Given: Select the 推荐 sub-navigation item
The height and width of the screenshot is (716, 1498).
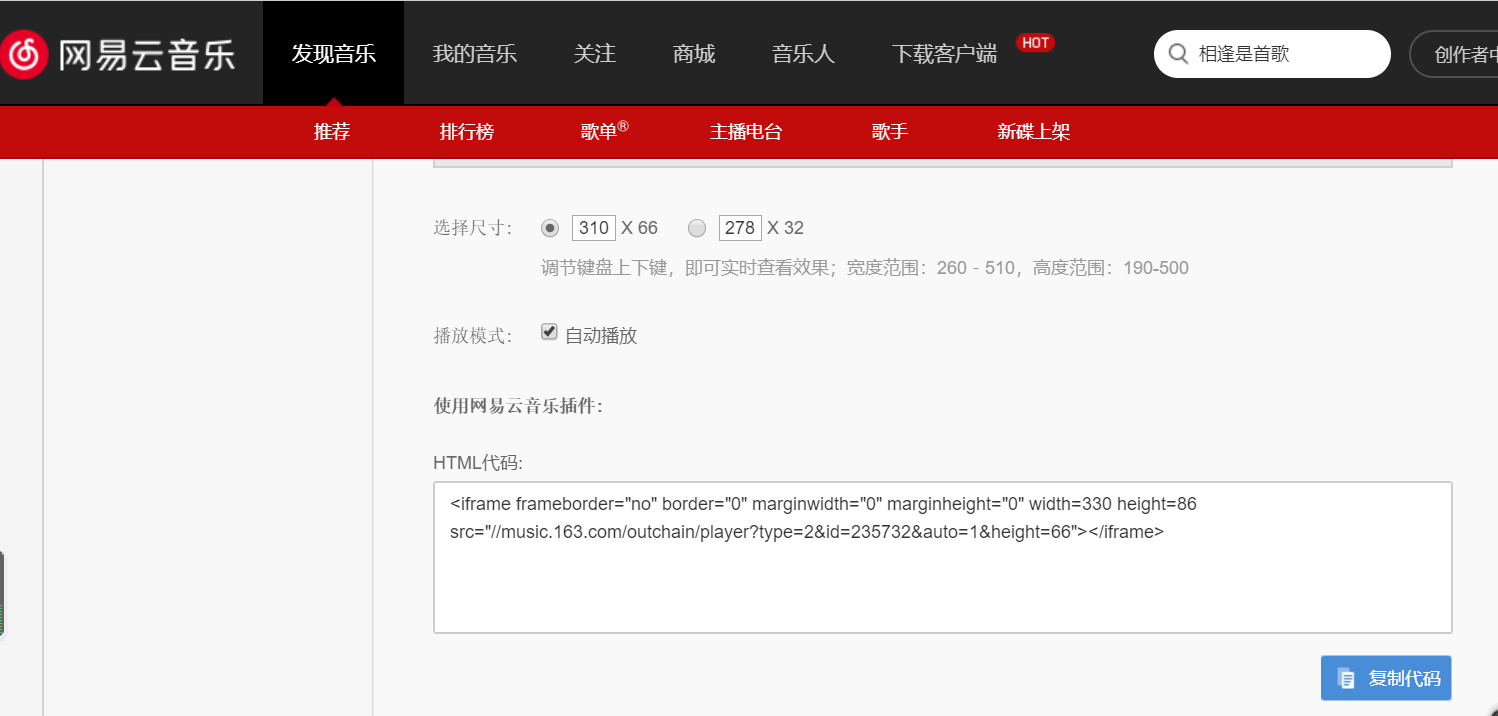Looking at the screenshot, I should [332, 132].
